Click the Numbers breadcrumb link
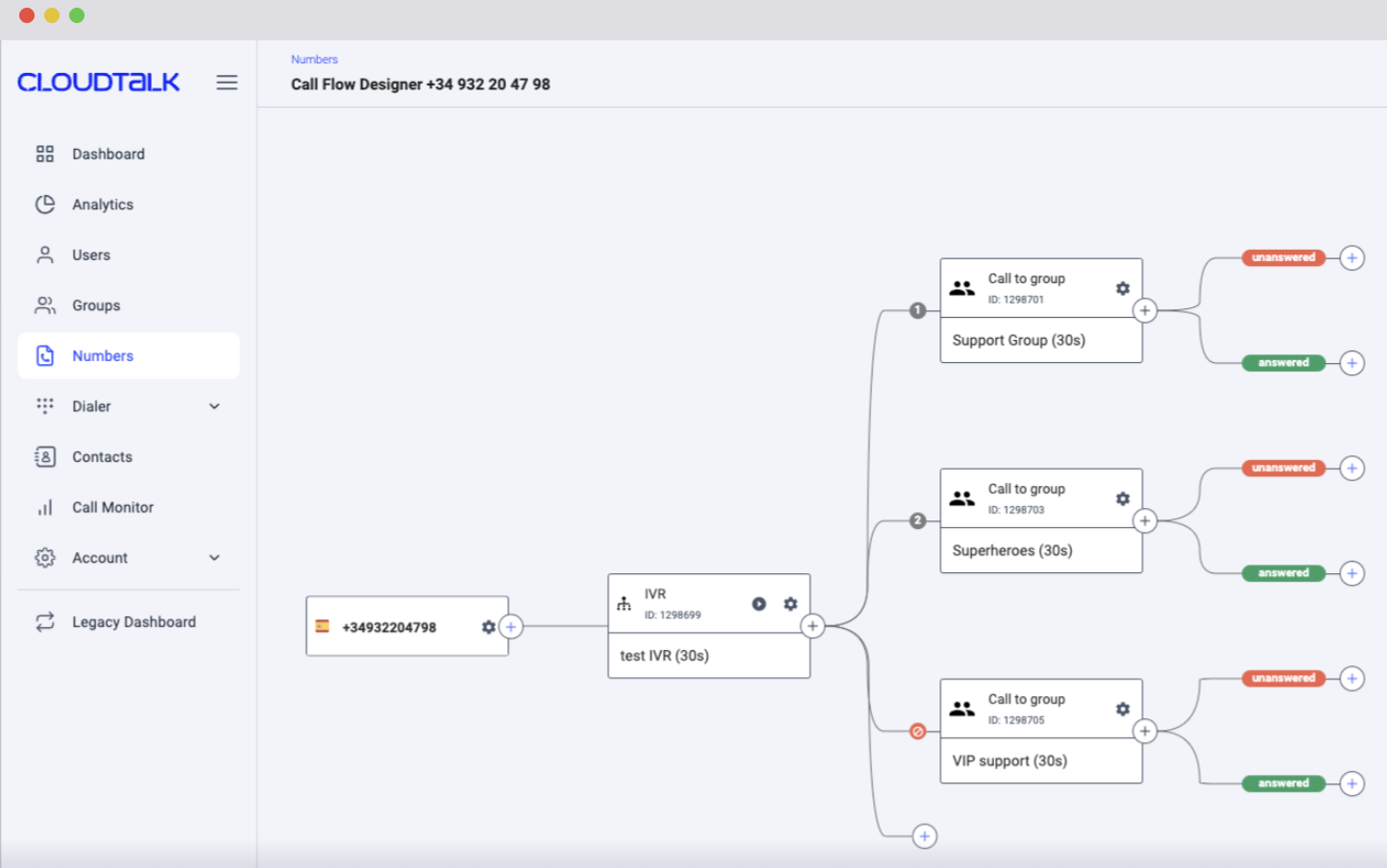The width and height of the screenshot is (1387, 868). (x=314, y=60)
